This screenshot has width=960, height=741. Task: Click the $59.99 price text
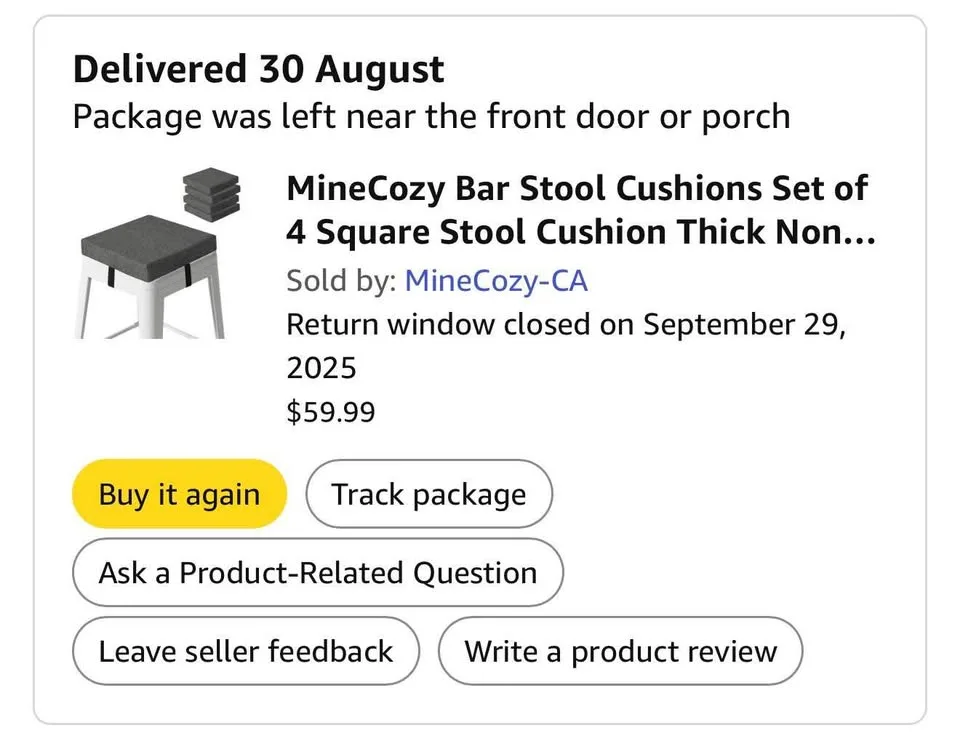click(x=331, y=411)
